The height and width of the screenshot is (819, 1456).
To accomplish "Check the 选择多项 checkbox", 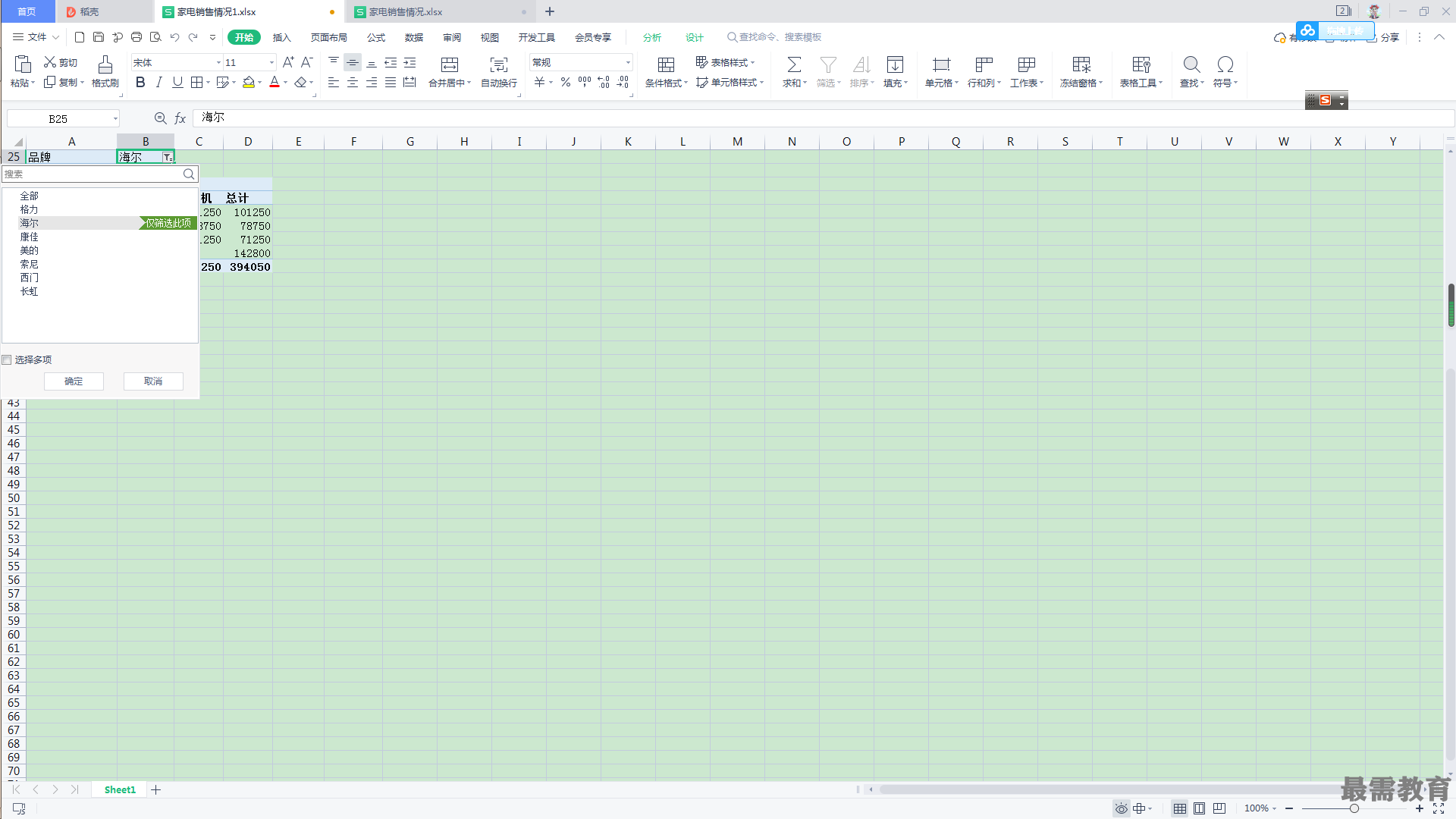I will click(7, 360).
